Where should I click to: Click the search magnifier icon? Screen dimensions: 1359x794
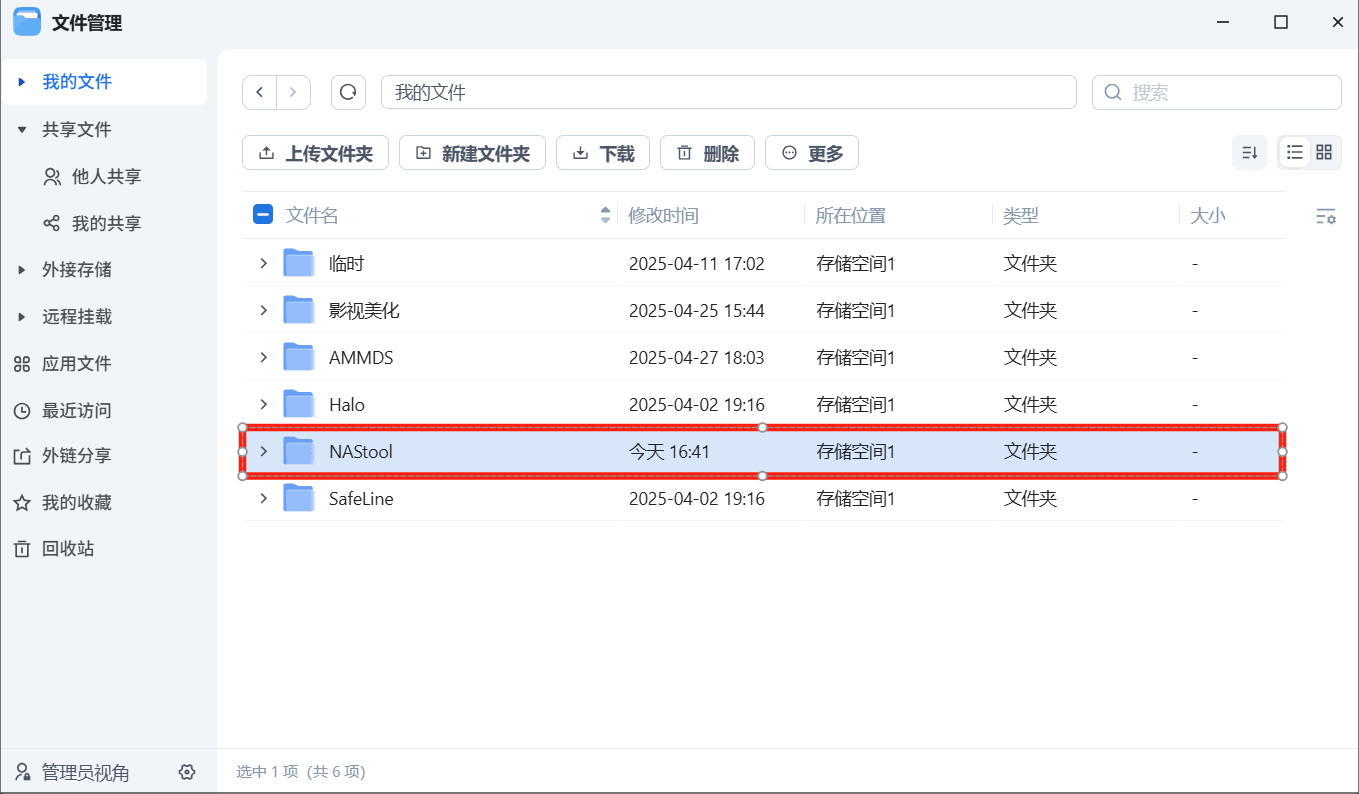click(x=1112, y=92)
